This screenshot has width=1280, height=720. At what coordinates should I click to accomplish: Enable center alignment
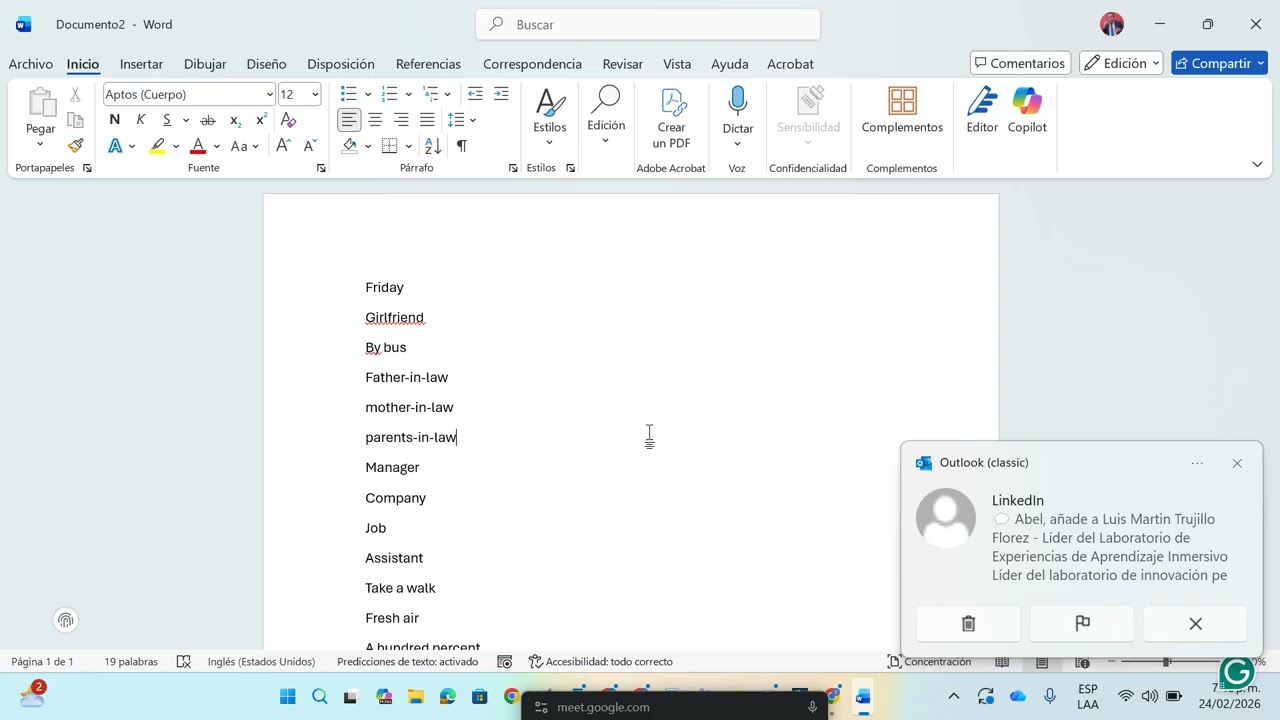[x=375, y=120]
